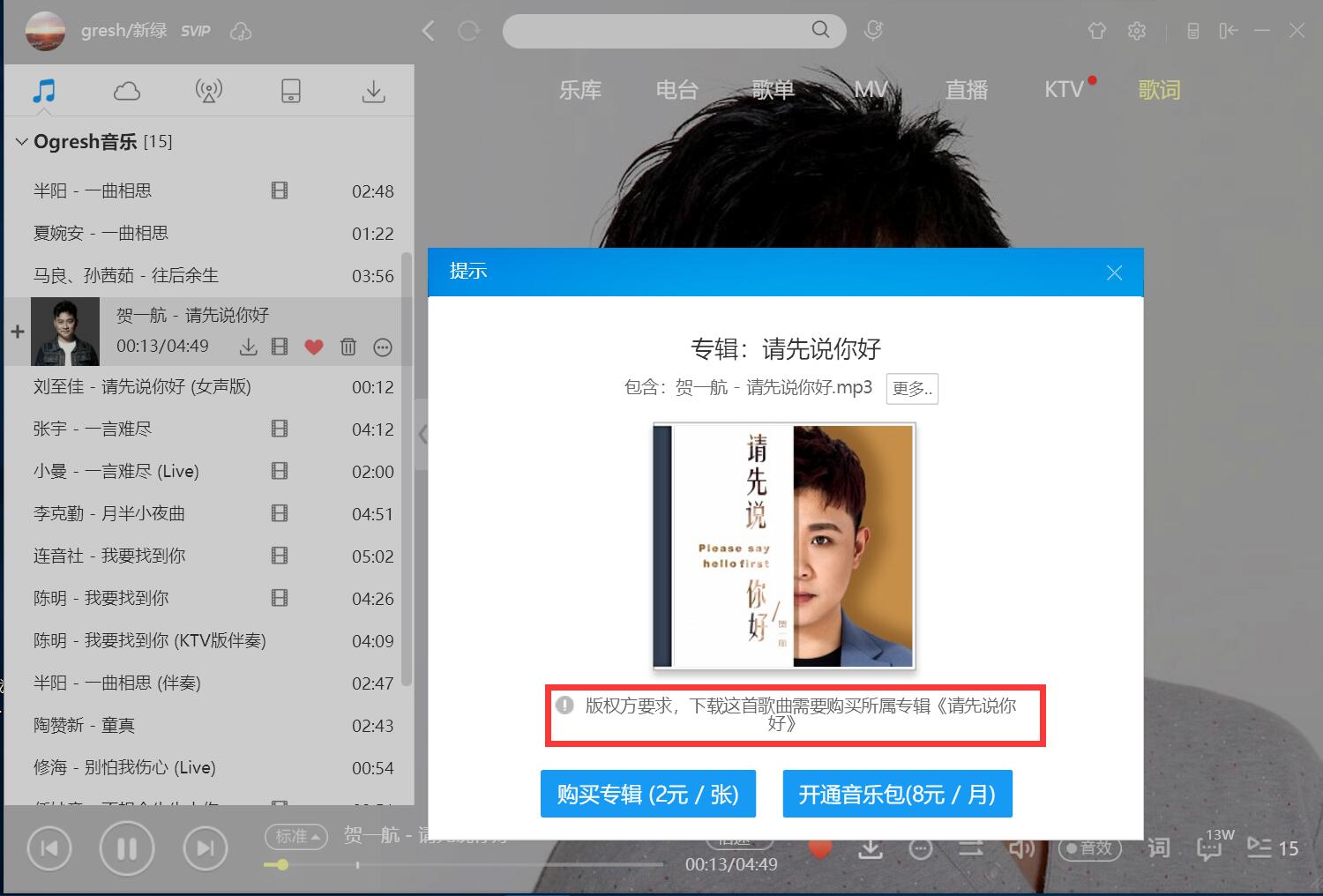
Task: Open MV for 张宇 - 一言难尽
Action: pyautogui.click(x=280, y=429)
